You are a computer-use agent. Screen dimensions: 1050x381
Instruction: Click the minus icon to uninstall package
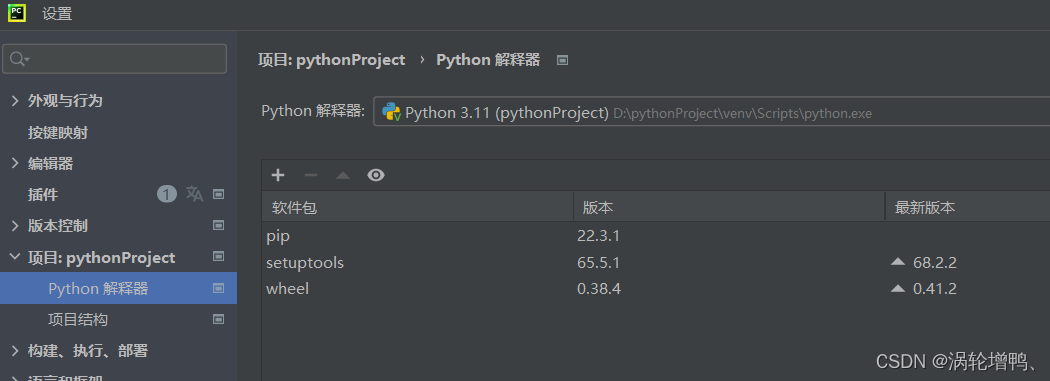coord(311,175)
